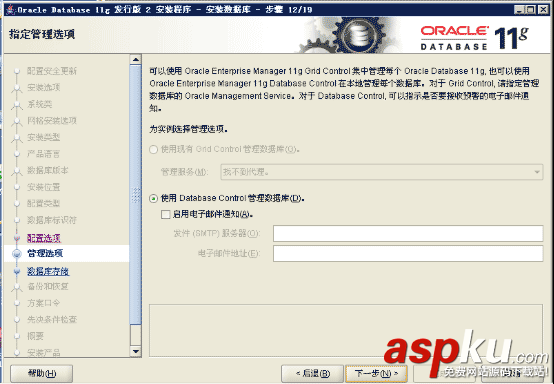The width and height of the screenshot is (554, 384).
Task: Click the empty message box above buttons
Action: pos(346,330)
